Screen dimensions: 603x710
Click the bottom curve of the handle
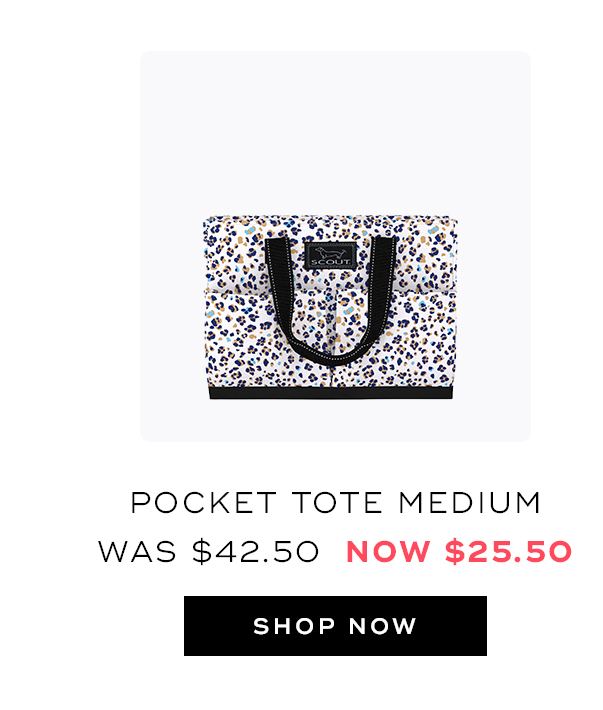[x=330, y=355]
